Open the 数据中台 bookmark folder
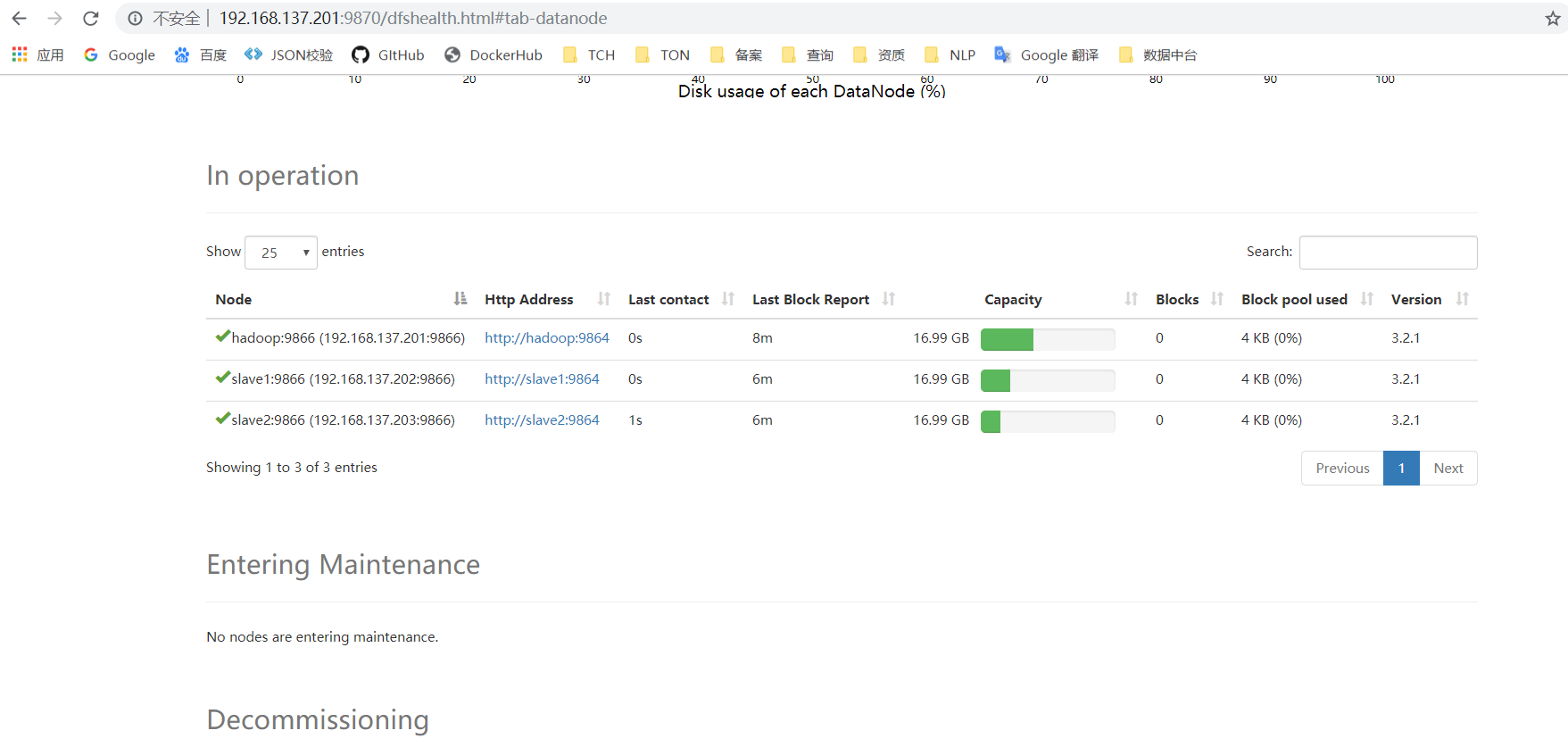Image resolution: width=1568 pixels, height=747 pixels. click(x=1157, y=54)
